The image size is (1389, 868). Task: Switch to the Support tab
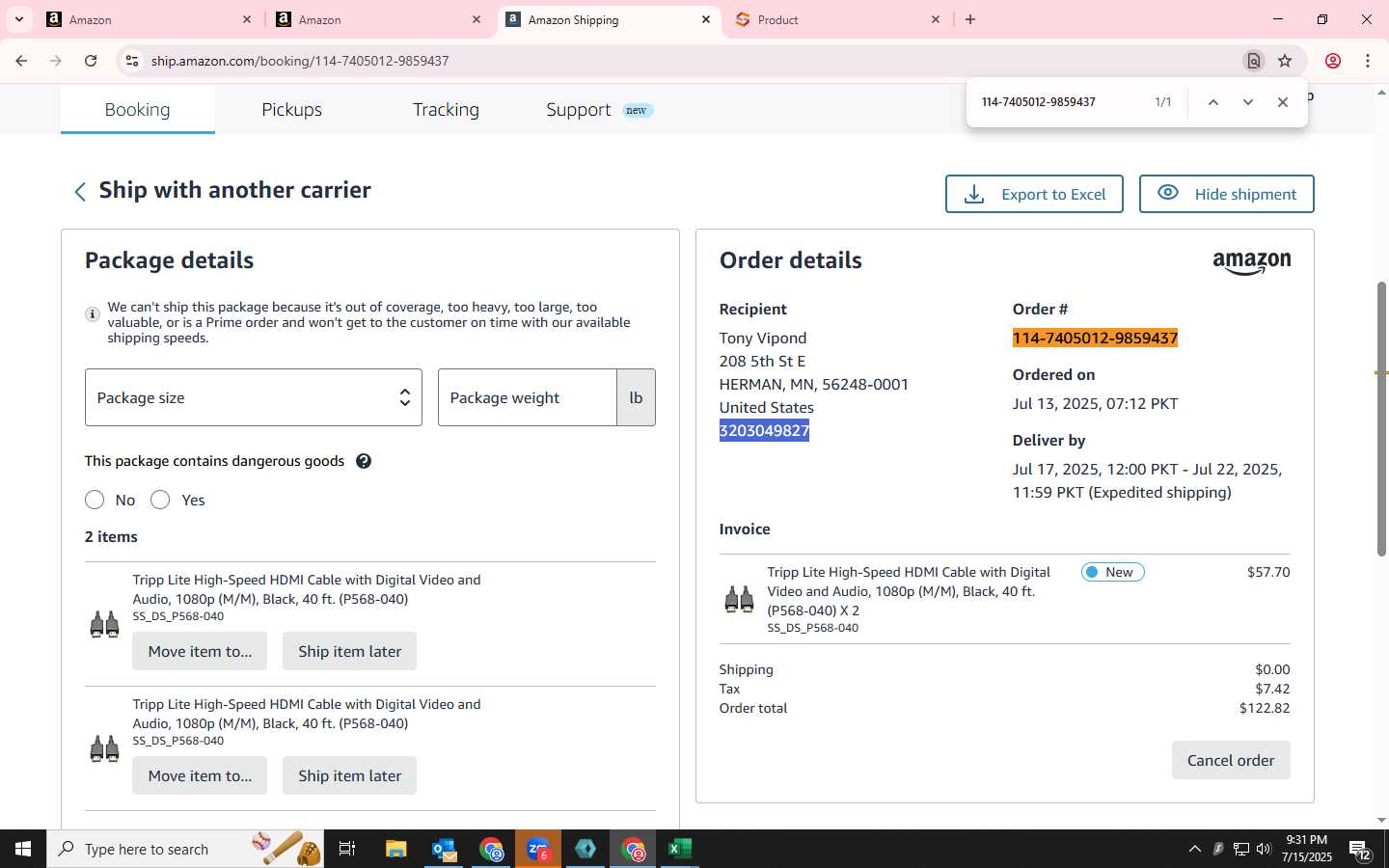(x=579, y=110)
